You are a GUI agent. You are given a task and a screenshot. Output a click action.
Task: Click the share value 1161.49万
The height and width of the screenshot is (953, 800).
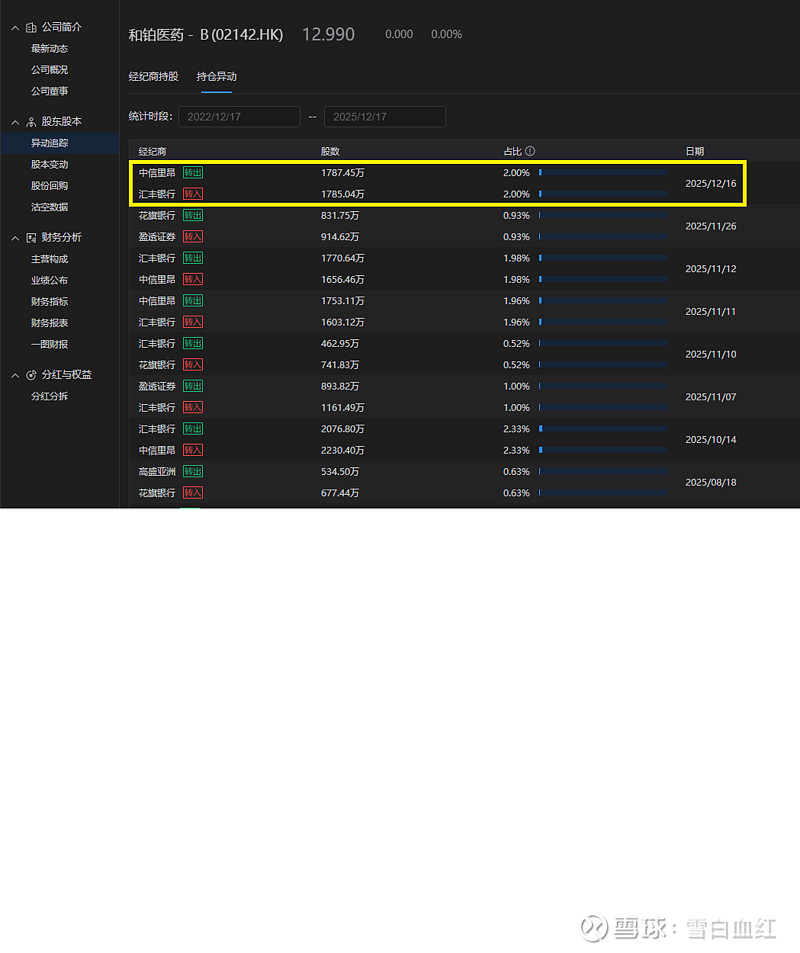click(342, 408)
